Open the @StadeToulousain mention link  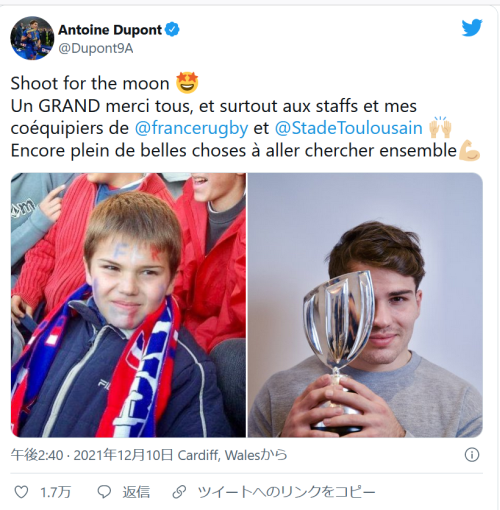[x=349, y=128]
